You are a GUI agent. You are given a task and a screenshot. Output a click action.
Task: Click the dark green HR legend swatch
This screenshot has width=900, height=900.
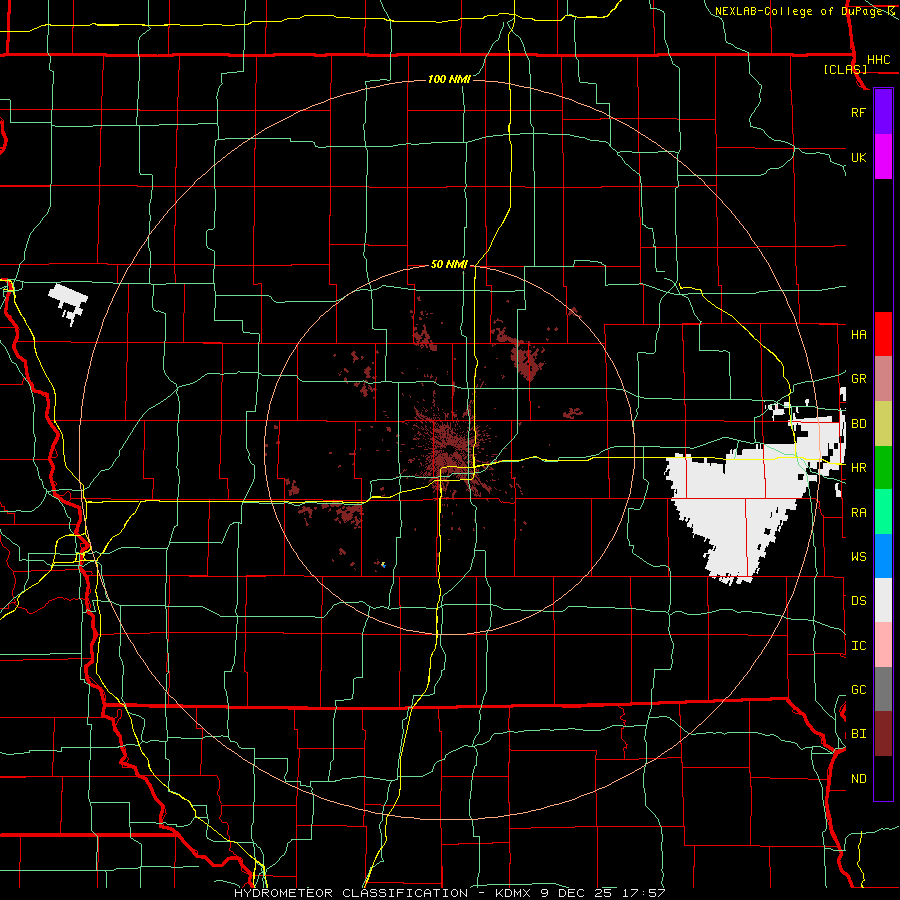[883, 468]
